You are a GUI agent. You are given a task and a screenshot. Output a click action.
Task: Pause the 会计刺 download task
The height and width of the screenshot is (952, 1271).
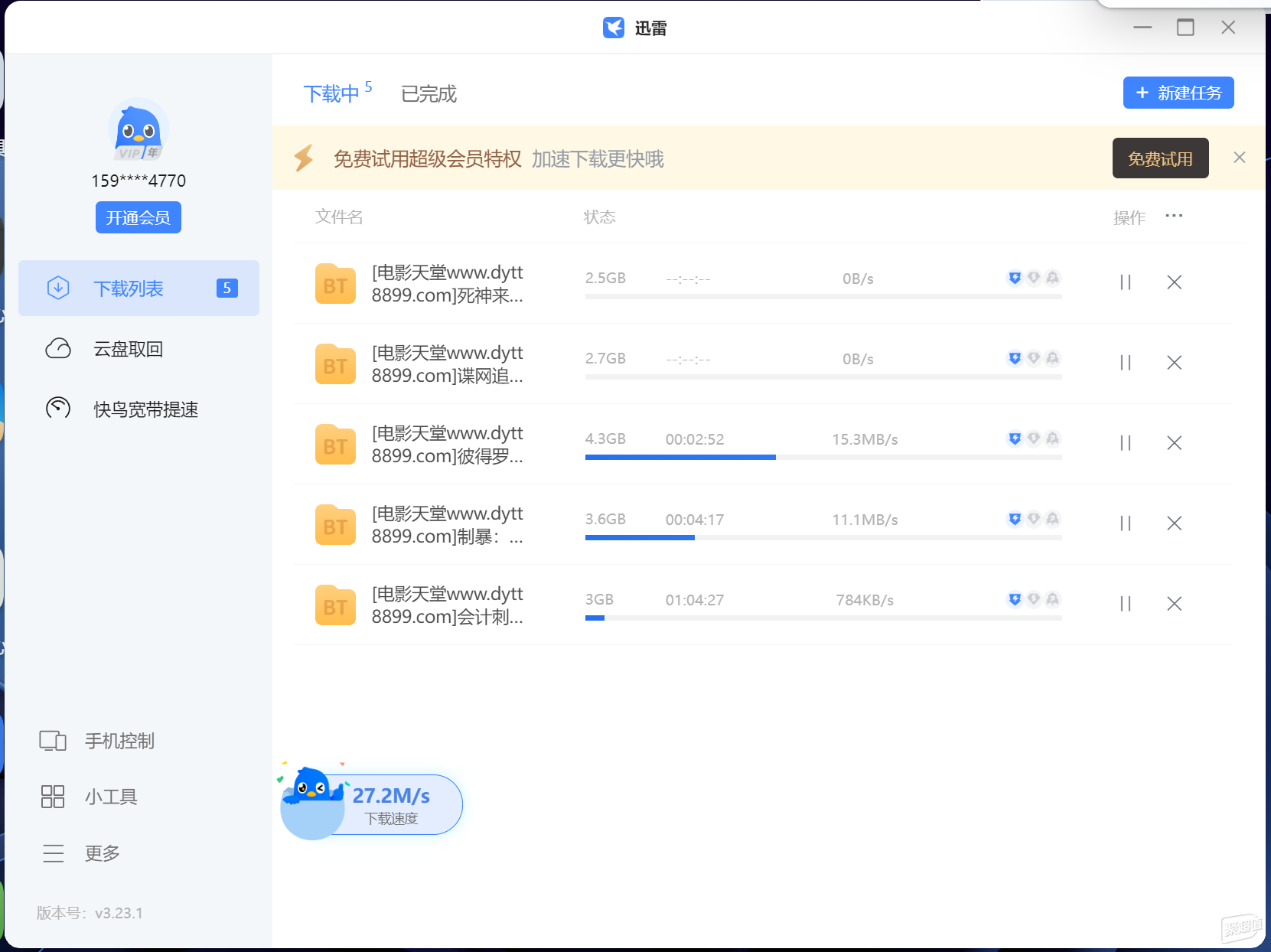tap(1125, 604)
